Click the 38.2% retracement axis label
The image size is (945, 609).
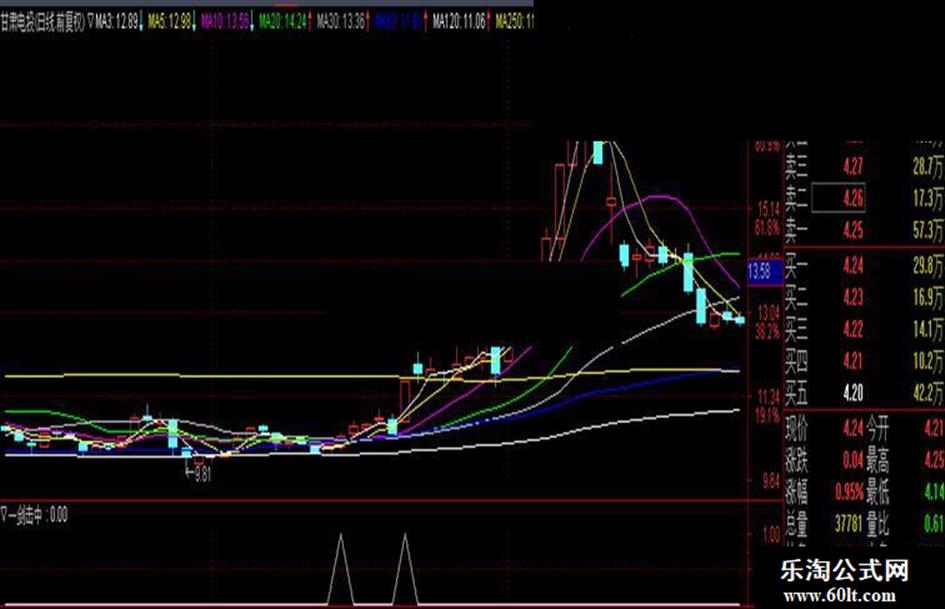click(767, 332)
